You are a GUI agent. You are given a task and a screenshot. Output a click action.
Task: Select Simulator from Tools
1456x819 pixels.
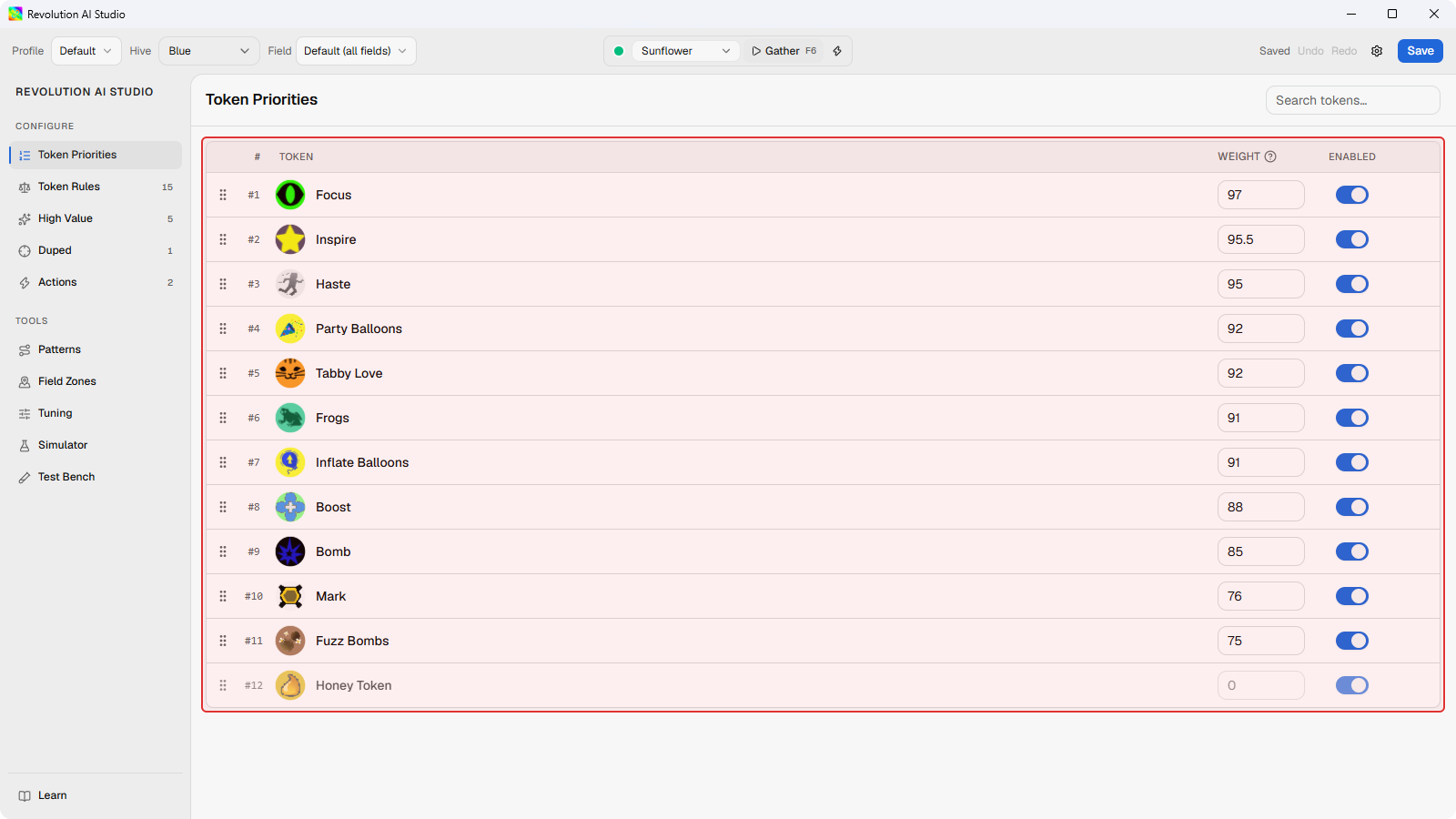(x=96, y=445)
